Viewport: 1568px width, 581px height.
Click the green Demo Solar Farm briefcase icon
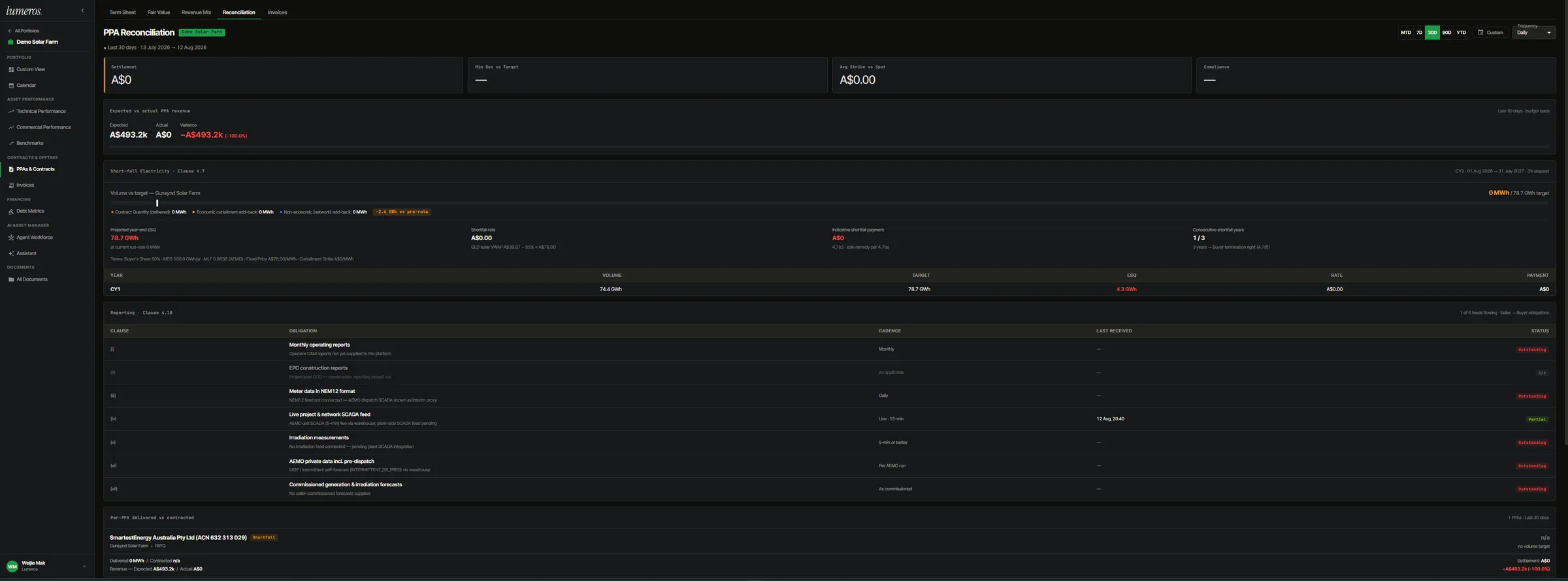point(10,42)
